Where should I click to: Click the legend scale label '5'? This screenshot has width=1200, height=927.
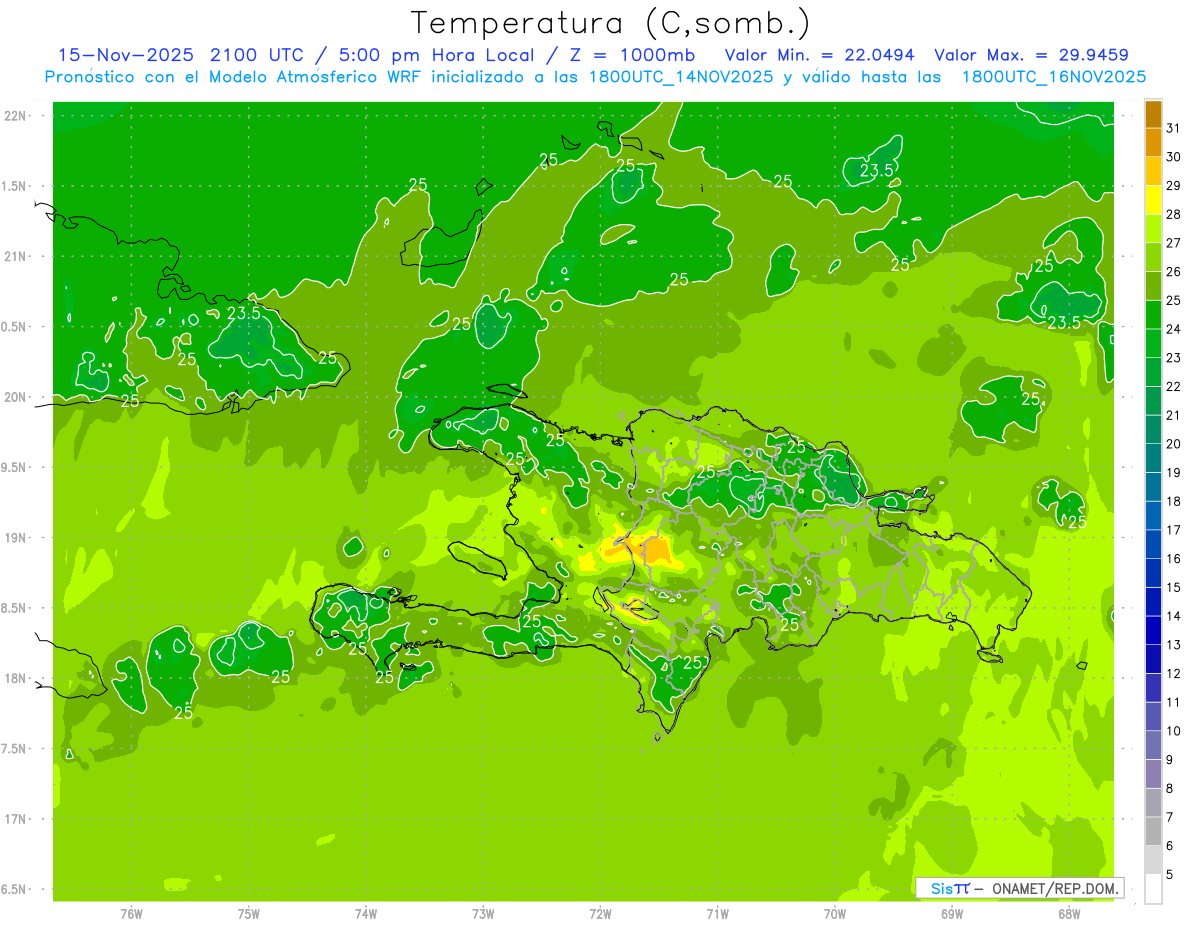[x=1170, y=875]
